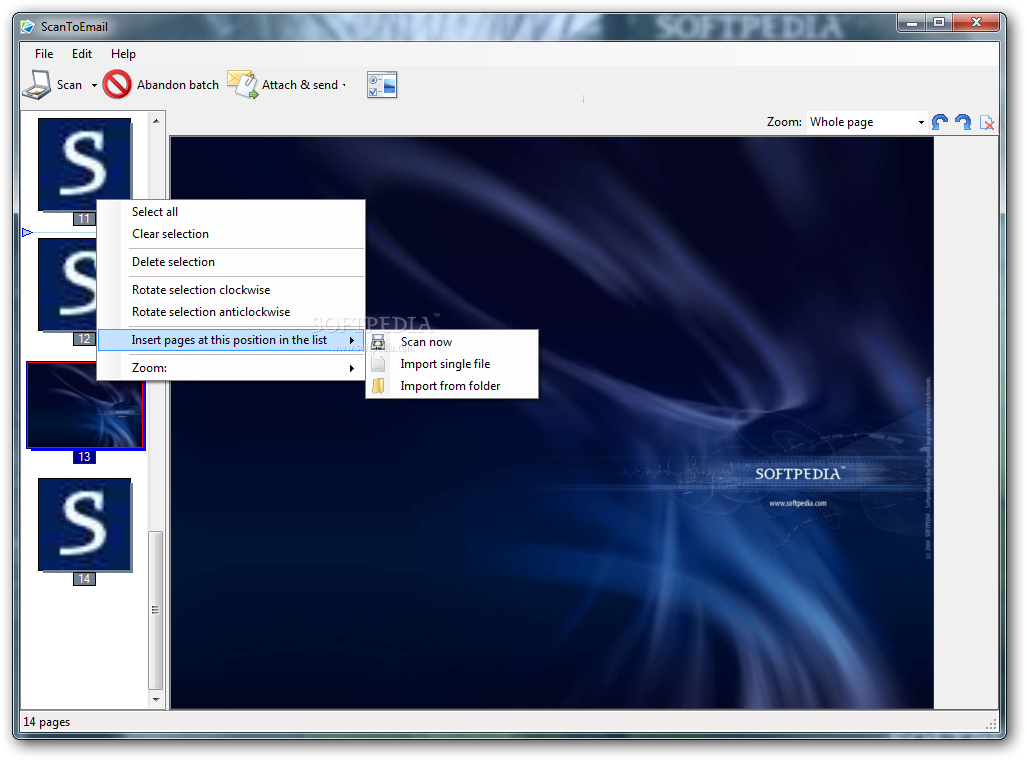Click the red Abandon batch icon
Screen dimensions: 1027x760
pyautogui.click(x=117, y=85)
